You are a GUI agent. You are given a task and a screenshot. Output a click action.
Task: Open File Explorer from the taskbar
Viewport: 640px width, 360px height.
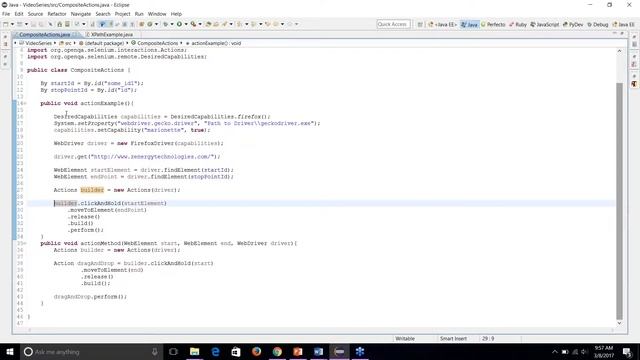point(195,351)
